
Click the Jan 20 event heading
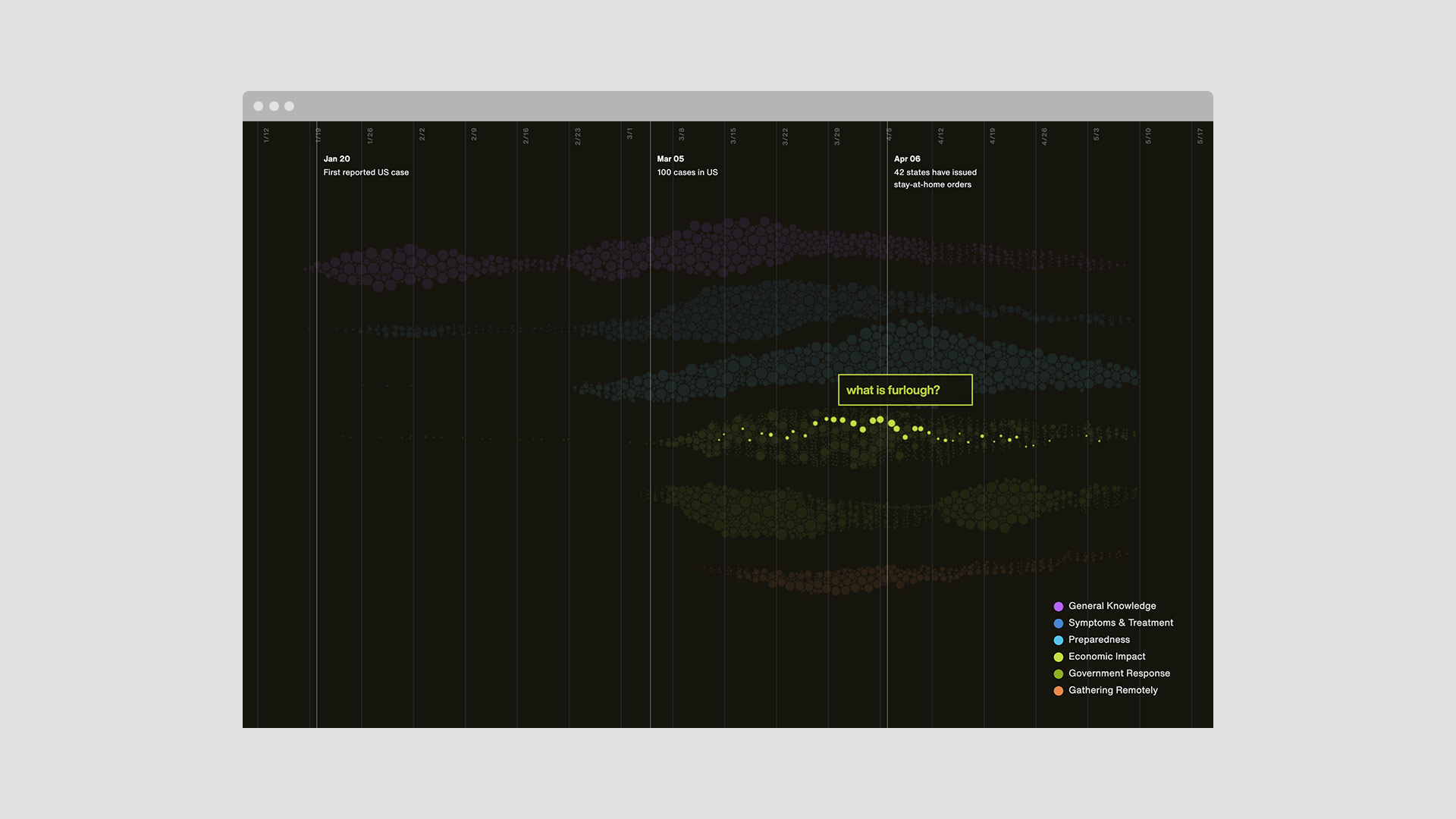pyautogui.click(x=337, y=159)
